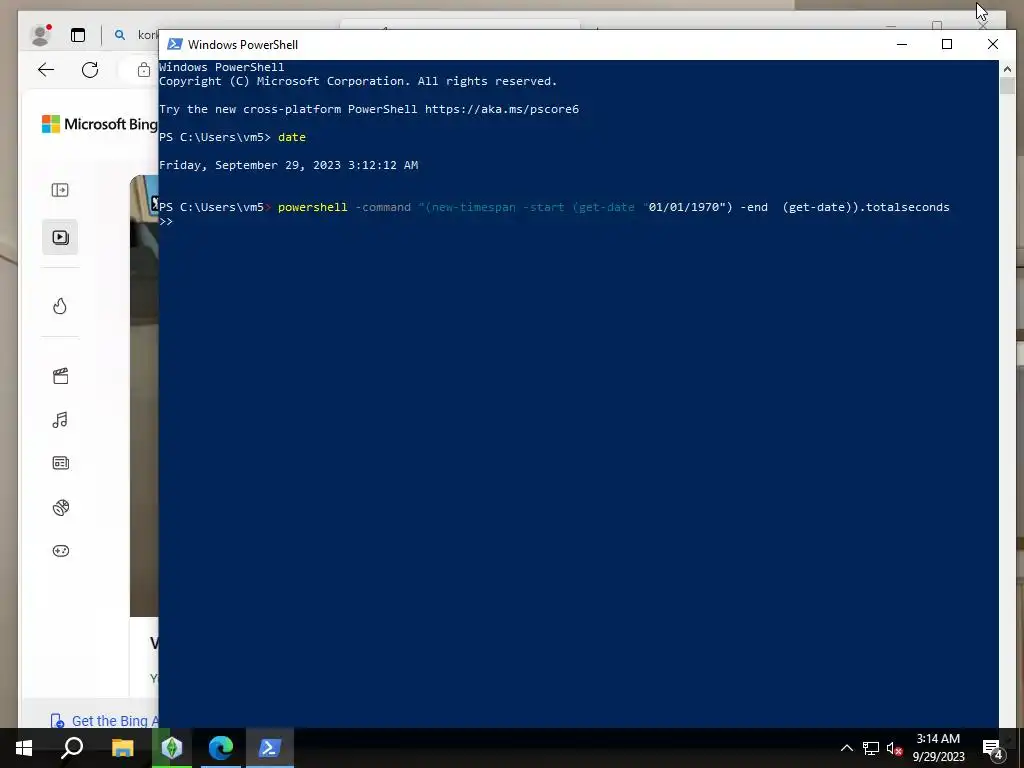
Task: Close the Windows PowerShell window
Action: [993, 44]
